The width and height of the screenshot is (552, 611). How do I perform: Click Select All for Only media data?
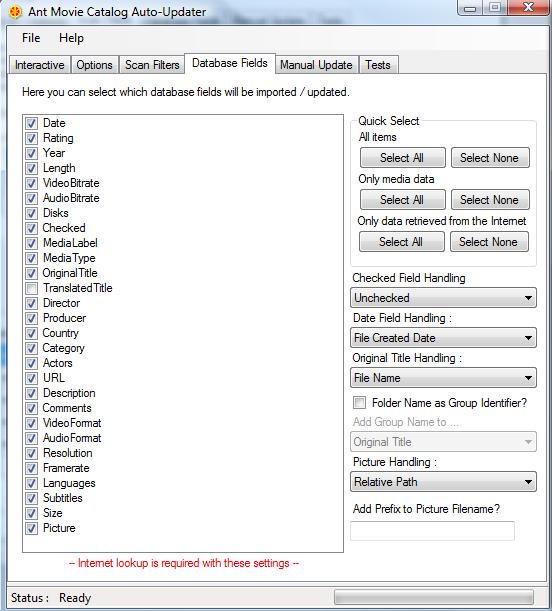pyautogui.click(x=402, y=200)
